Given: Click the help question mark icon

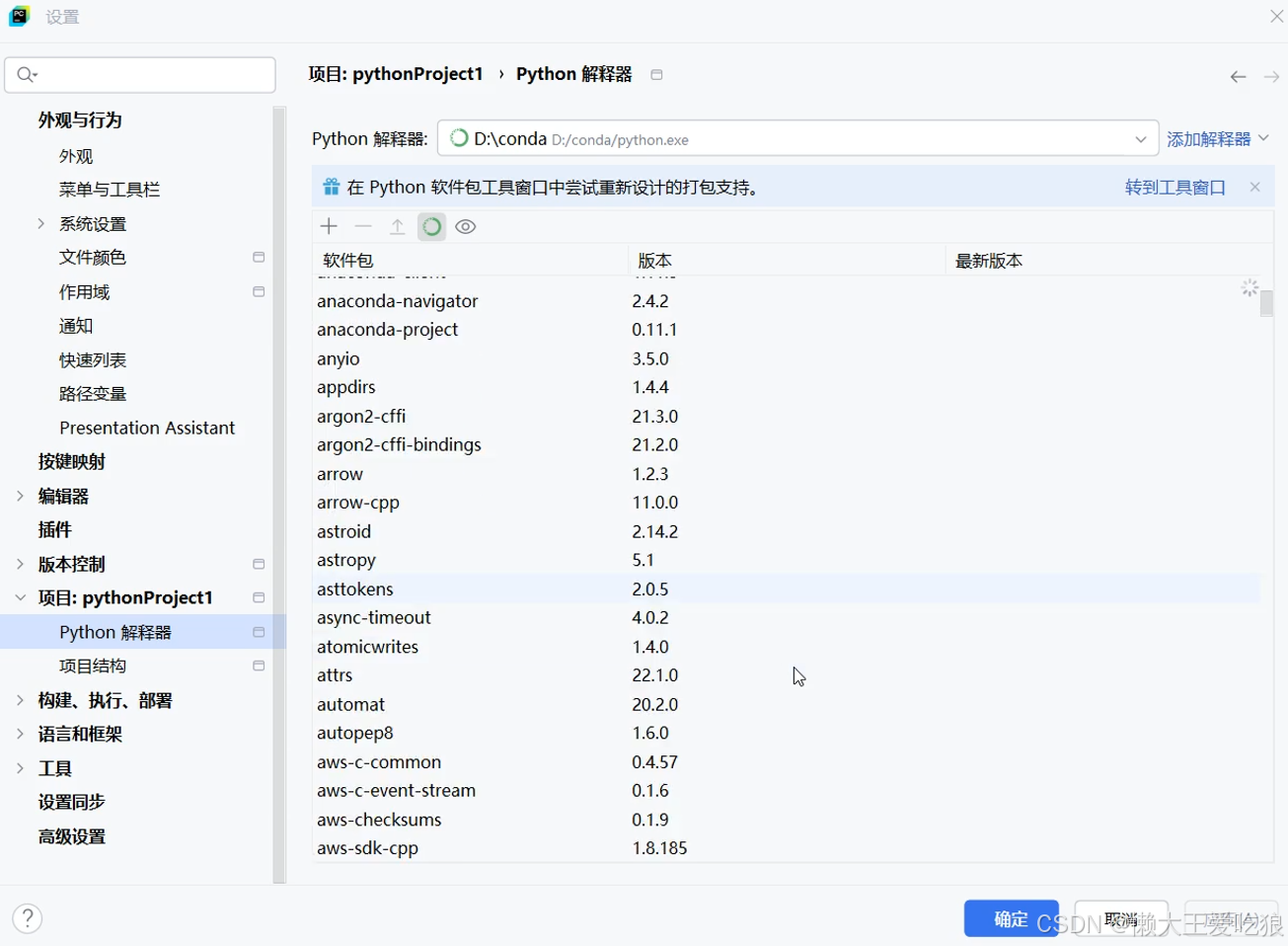Looking at the screenshot, I should click(x=28, y=918).
